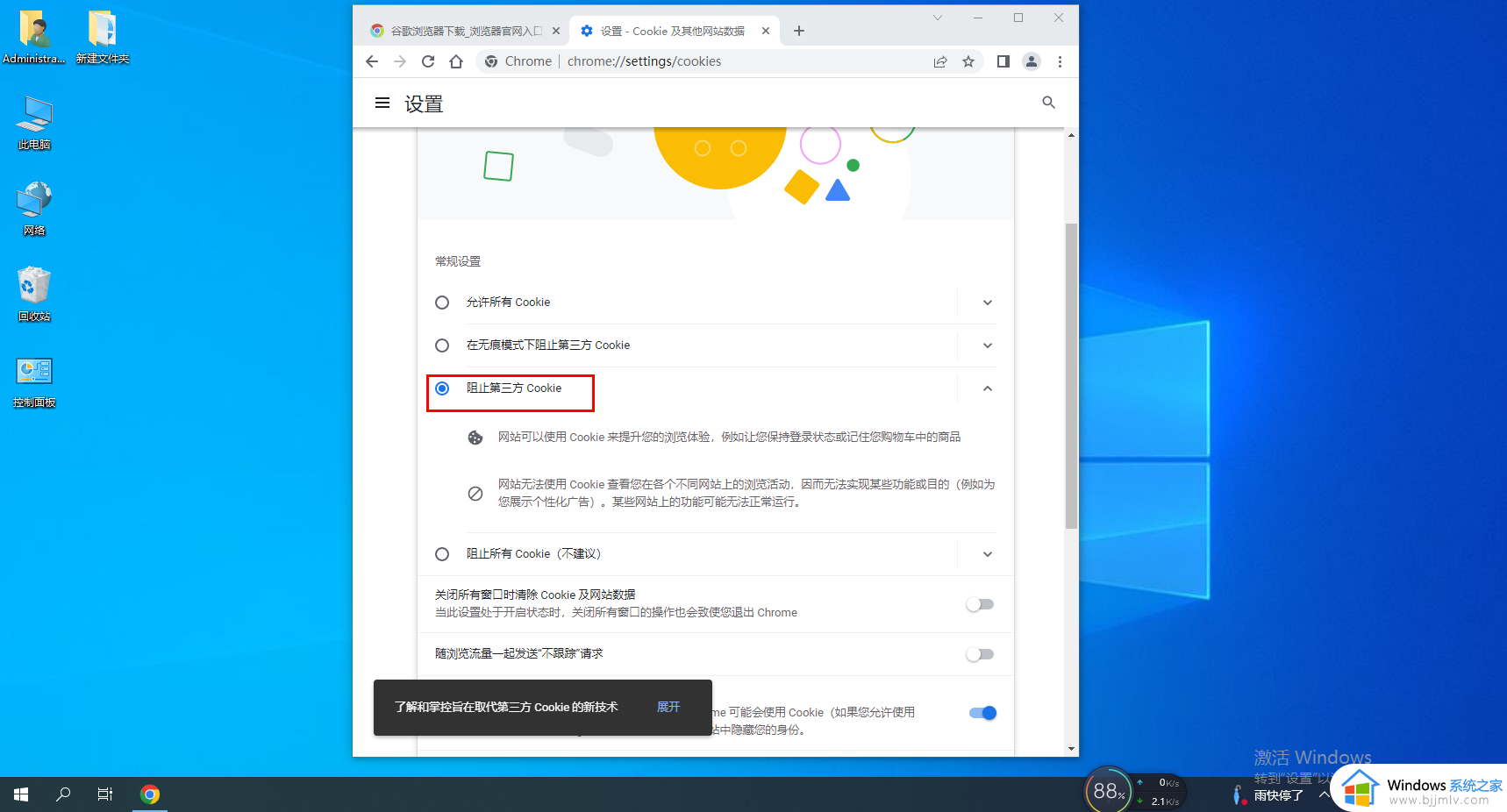This screenshot has height=812, width=1507.
Task: Select 阻止所有 Cookie (不建议) radio option
Action: click(x=442, y=554)
